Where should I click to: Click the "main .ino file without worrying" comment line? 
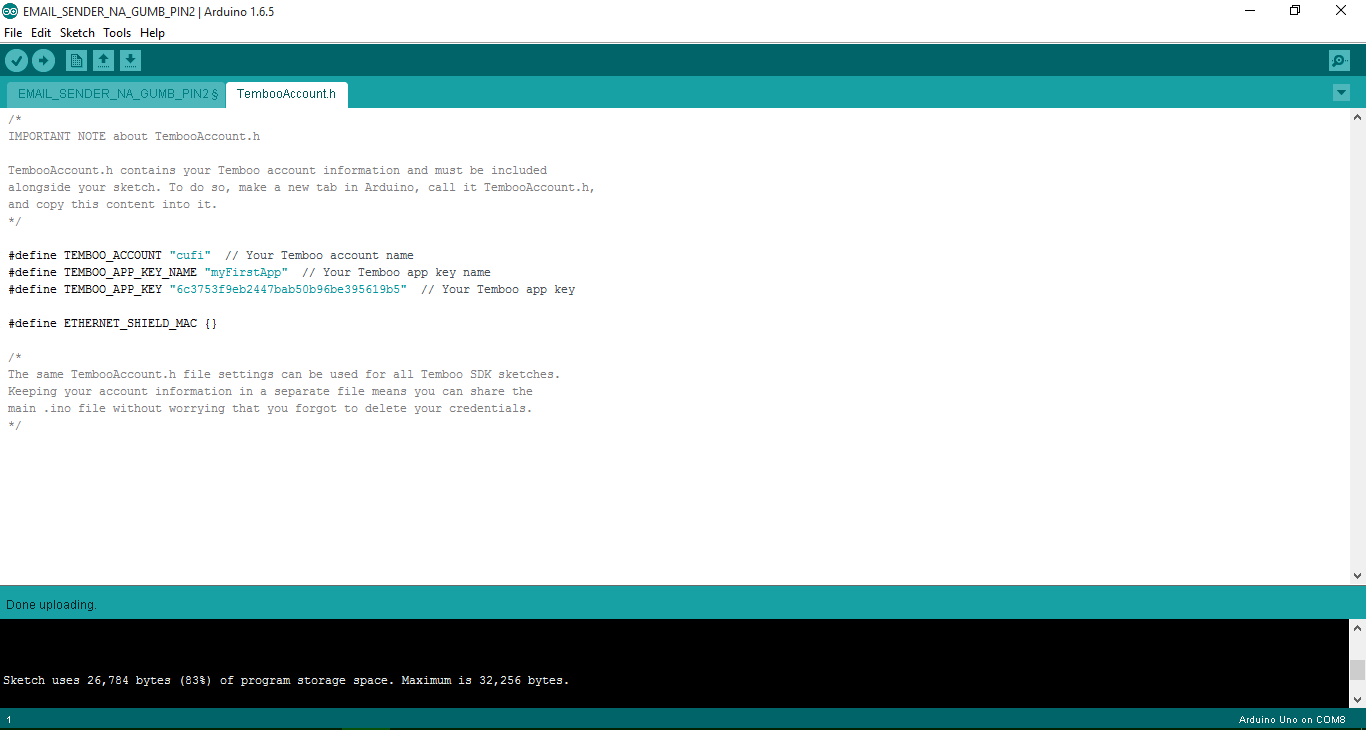click(270, 409)
